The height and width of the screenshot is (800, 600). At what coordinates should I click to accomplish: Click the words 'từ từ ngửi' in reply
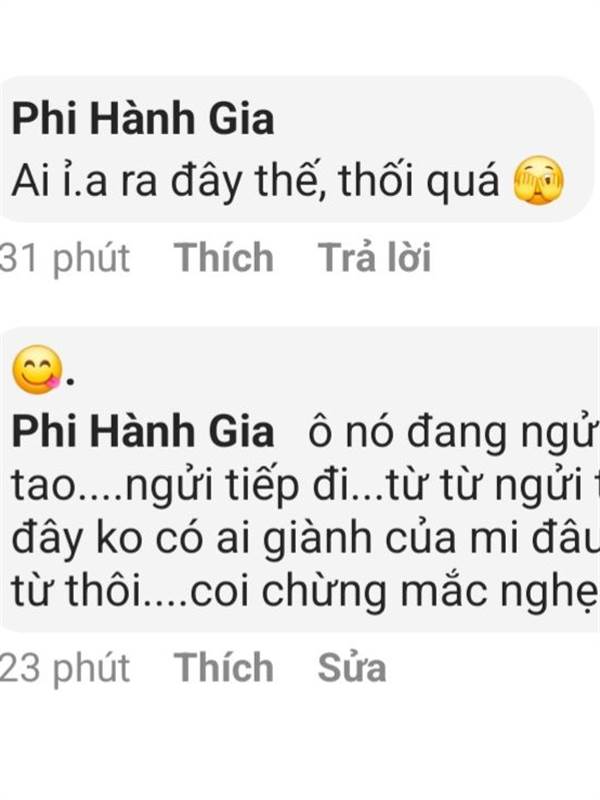(x=484, y=486)
